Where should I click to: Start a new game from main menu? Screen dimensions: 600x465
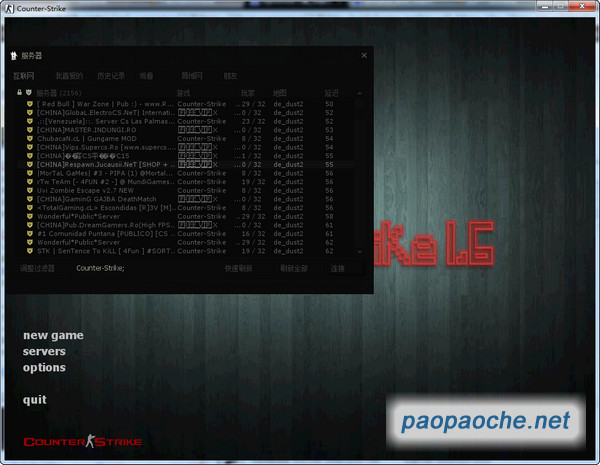pyautogui.click(x=53, y=335)
